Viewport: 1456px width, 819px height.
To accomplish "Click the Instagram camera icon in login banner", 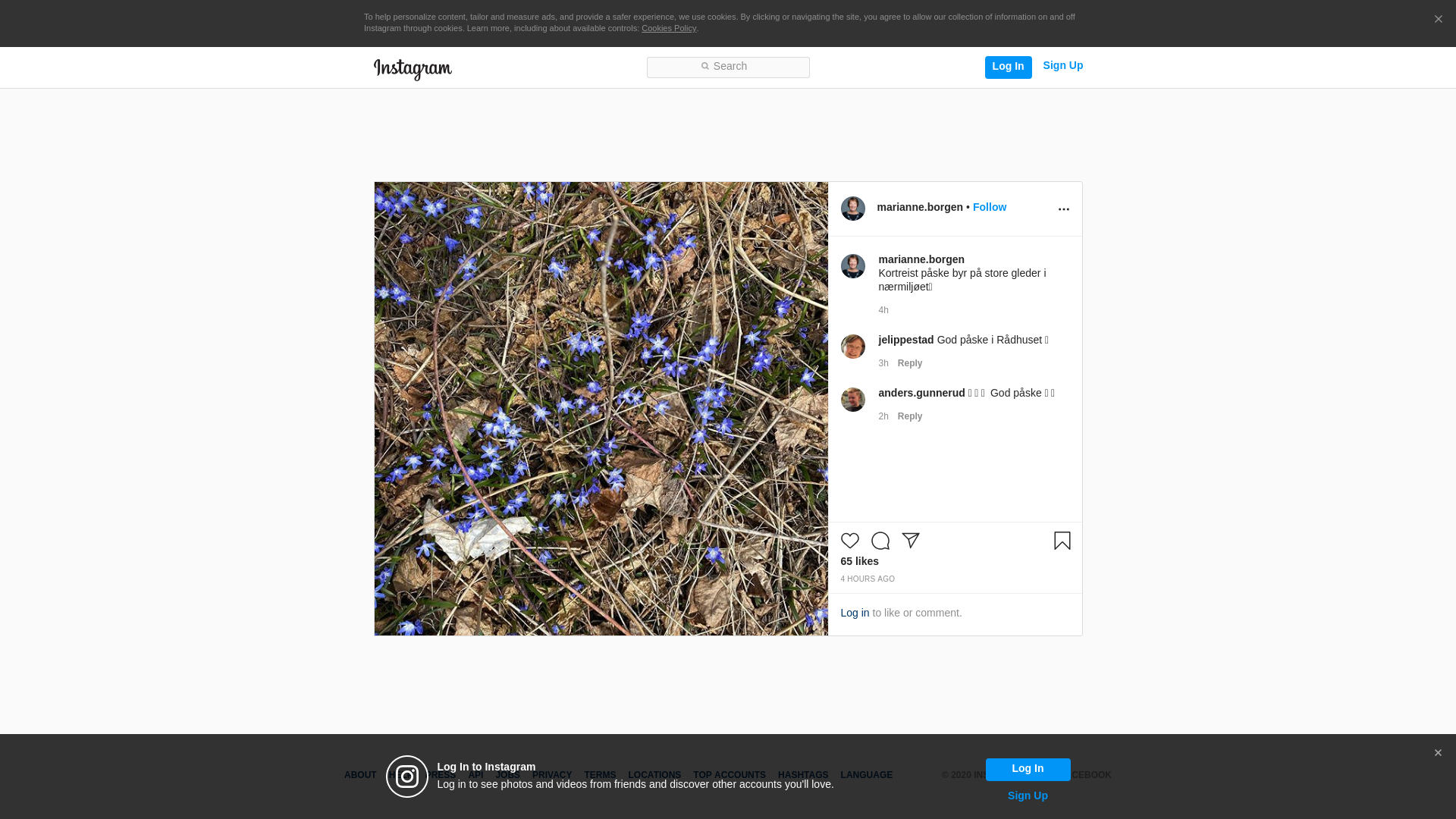I will click(x=407, y=777).
